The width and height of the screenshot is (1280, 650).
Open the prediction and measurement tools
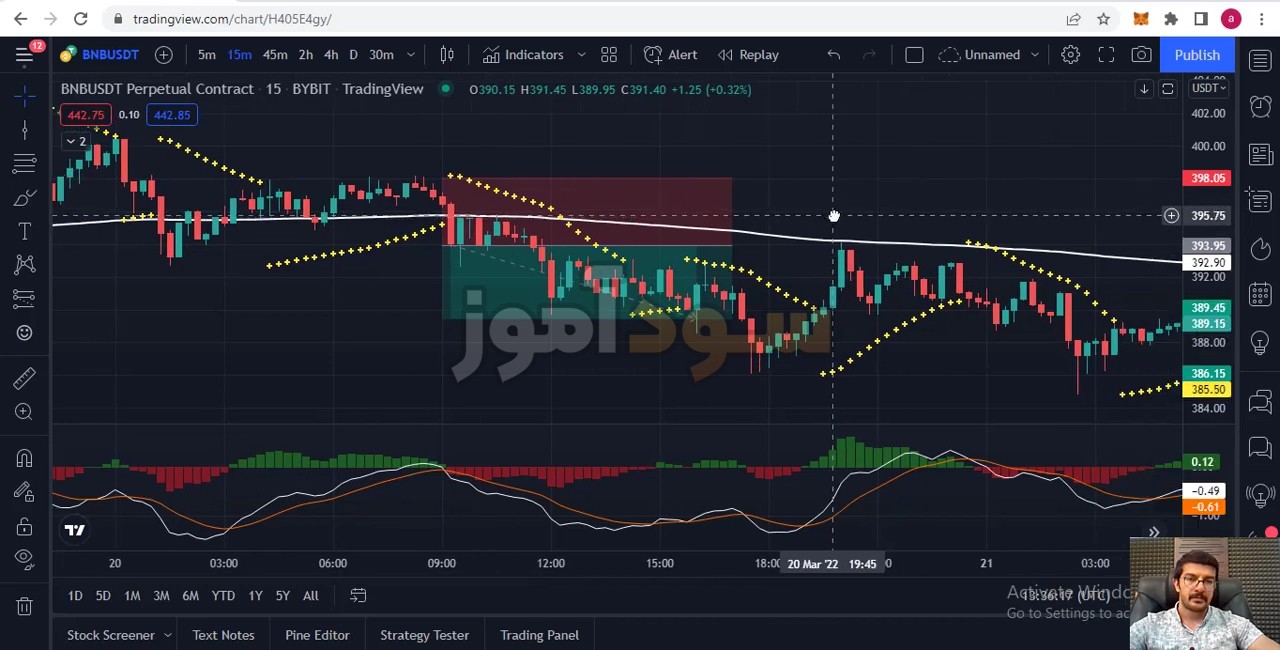coord(25,299)
